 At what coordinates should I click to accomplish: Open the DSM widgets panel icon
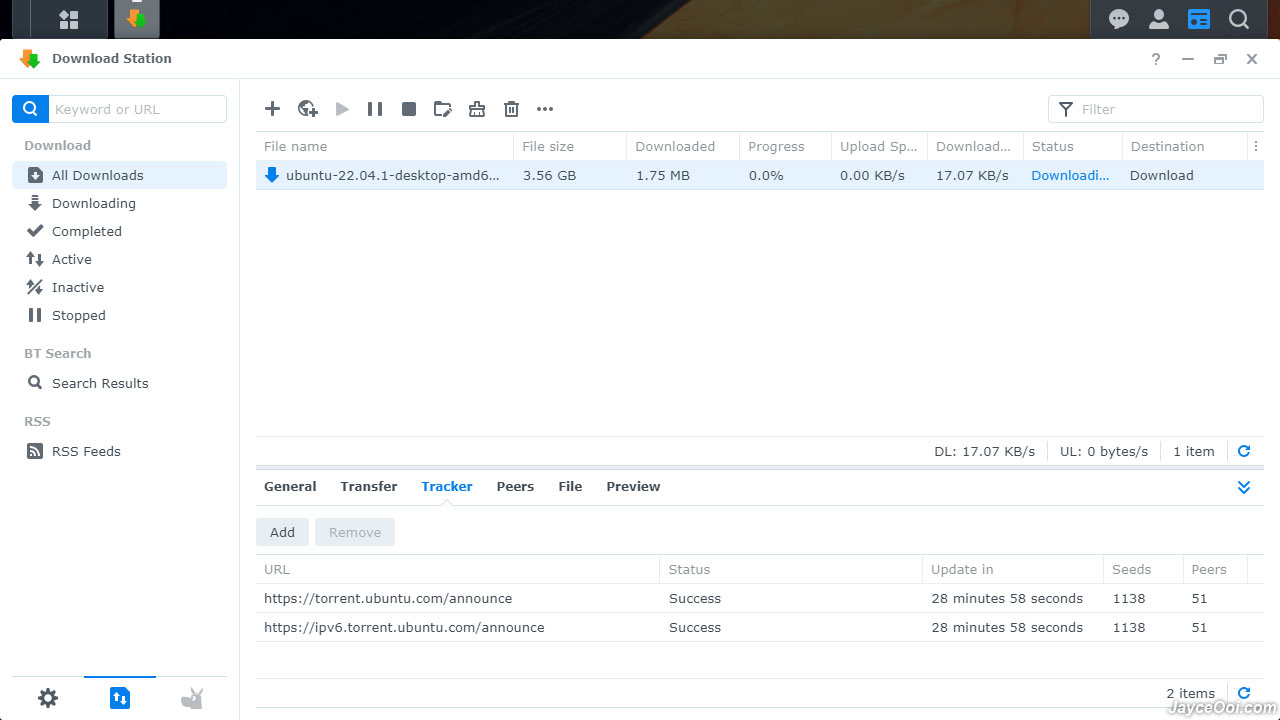[x=1199, y=19]
